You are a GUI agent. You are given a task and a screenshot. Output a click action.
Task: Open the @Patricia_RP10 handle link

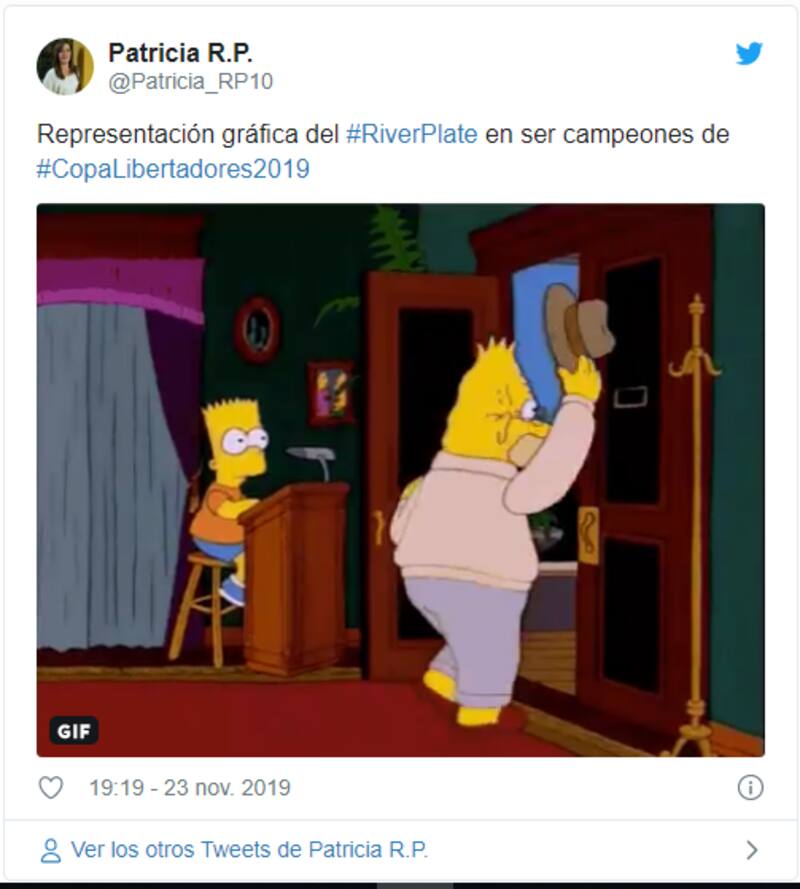coord(191,82)
